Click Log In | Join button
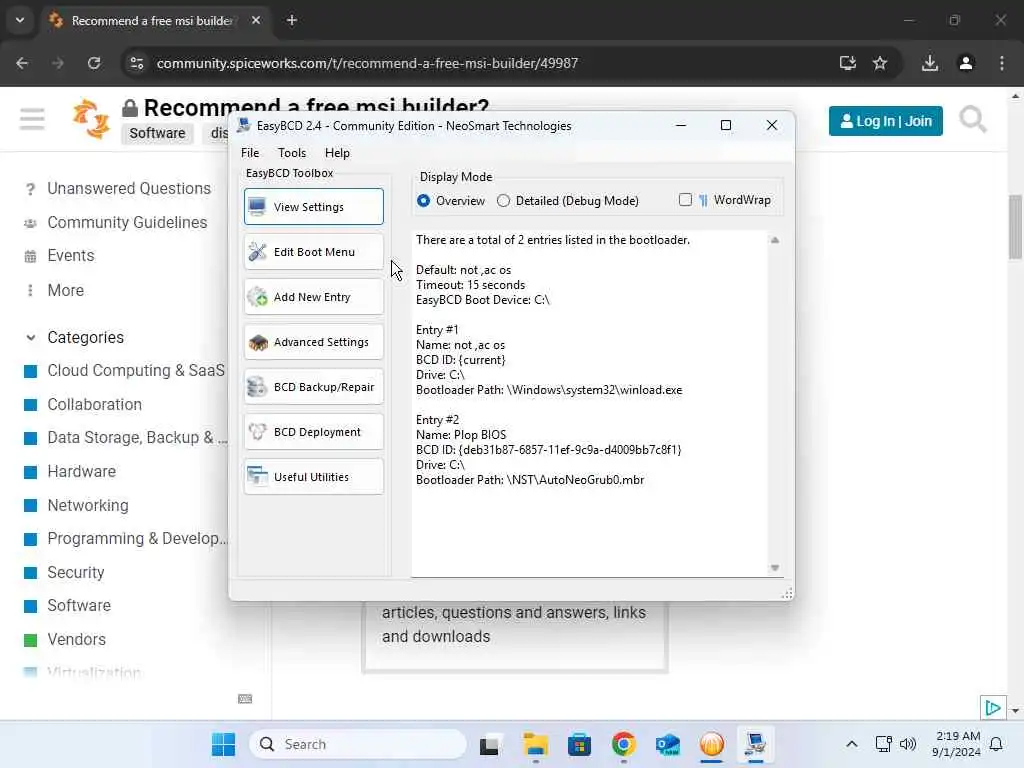Screen dimensions: 1024x768 click(x=885, y=121)
